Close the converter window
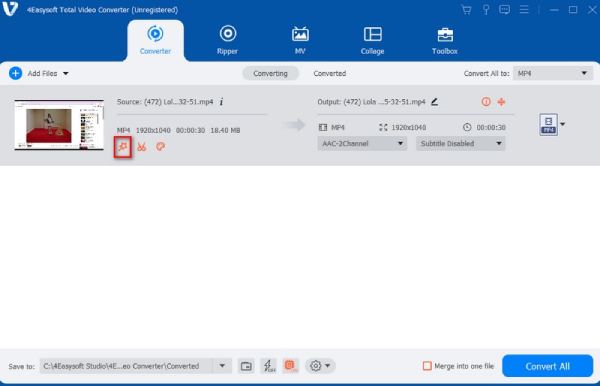This screenshot has width=600, height=386. click(592, 10)
